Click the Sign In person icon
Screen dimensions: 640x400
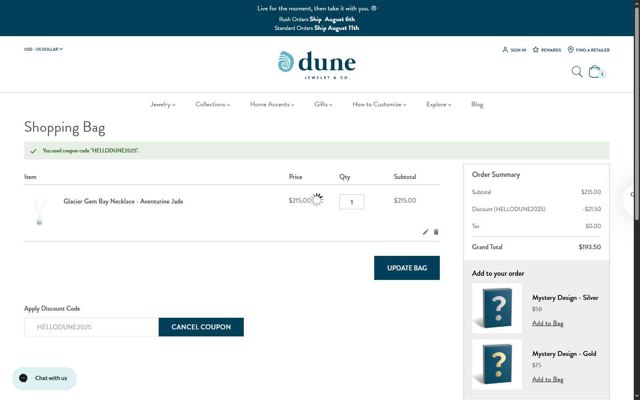[x=505, y=49]
